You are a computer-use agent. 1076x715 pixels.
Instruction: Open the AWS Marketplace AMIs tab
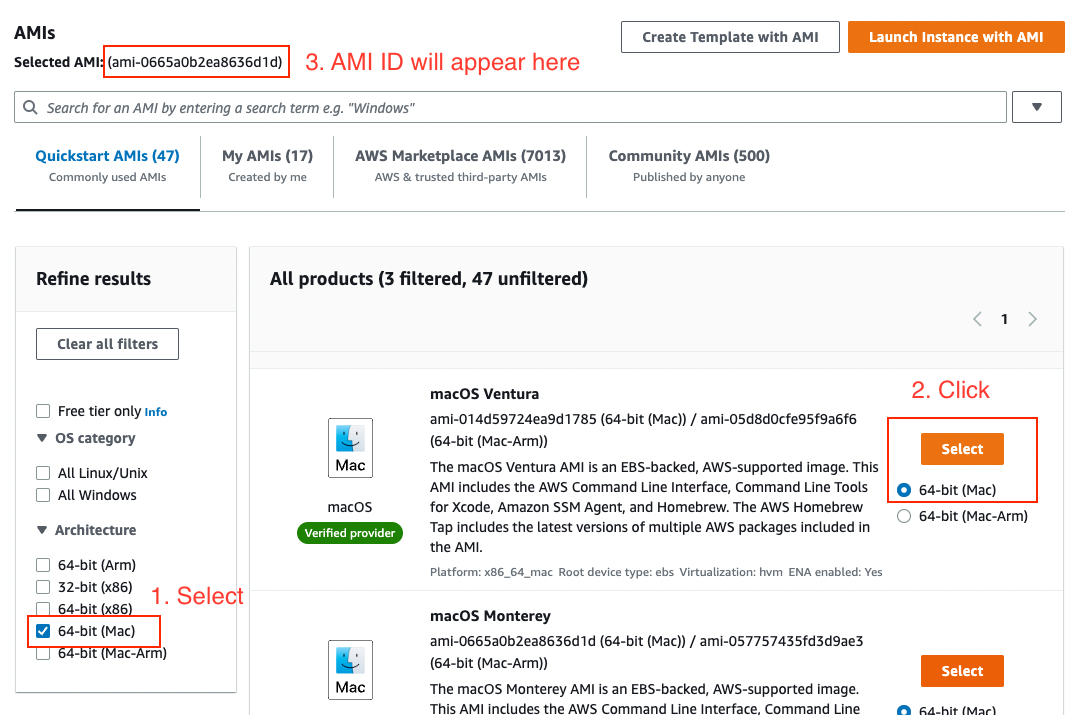[460, 165]
